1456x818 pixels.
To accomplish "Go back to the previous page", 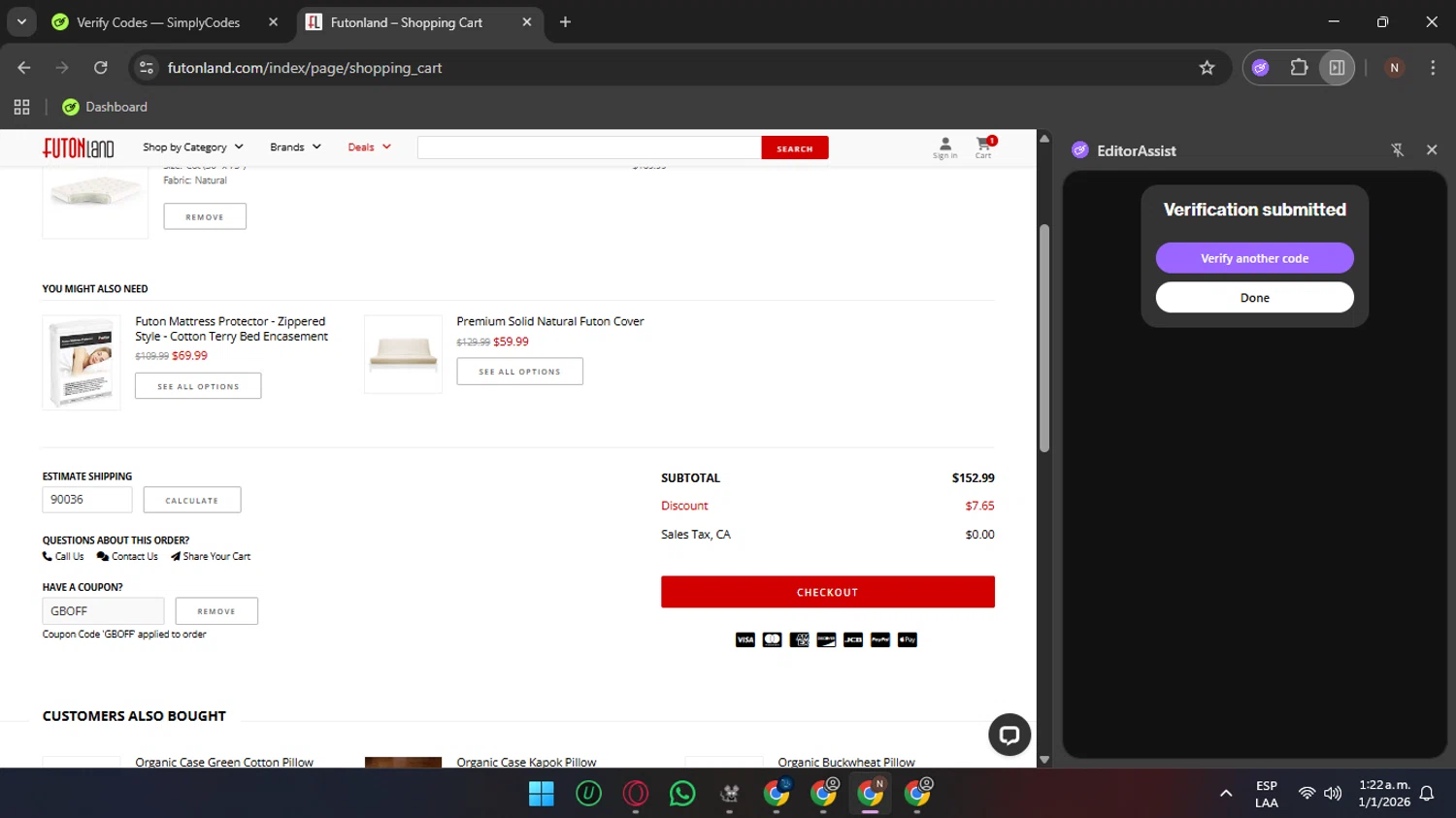I will (24, 68).
